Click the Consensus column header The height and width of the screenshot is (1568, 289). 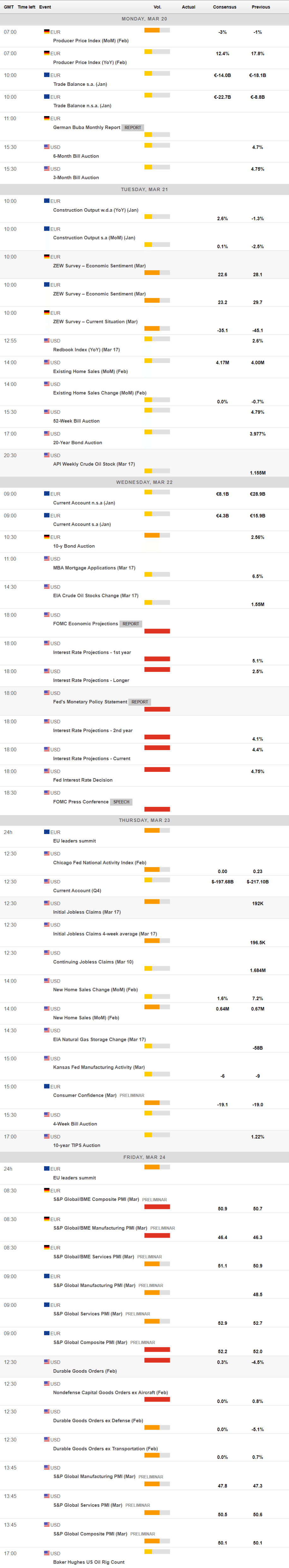[224, 7]
